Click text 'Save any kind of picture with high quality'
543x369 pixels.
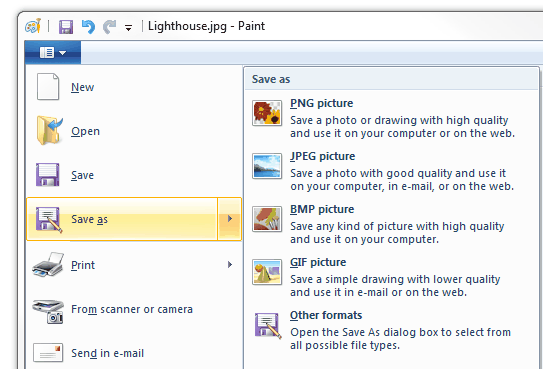pyautogui.click(x=397, y=226)
